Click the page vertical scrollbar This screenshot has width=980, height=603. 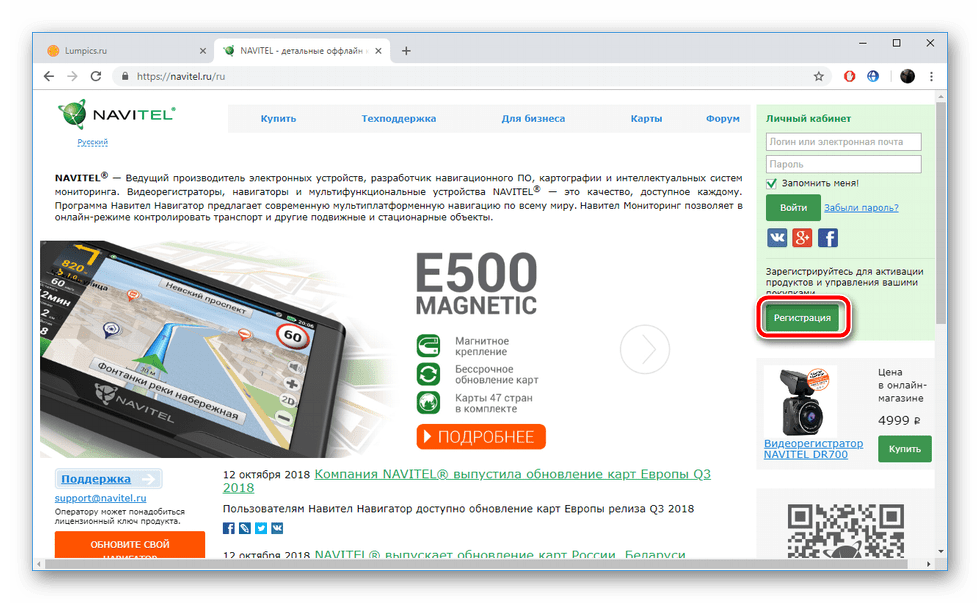[940, 220]
